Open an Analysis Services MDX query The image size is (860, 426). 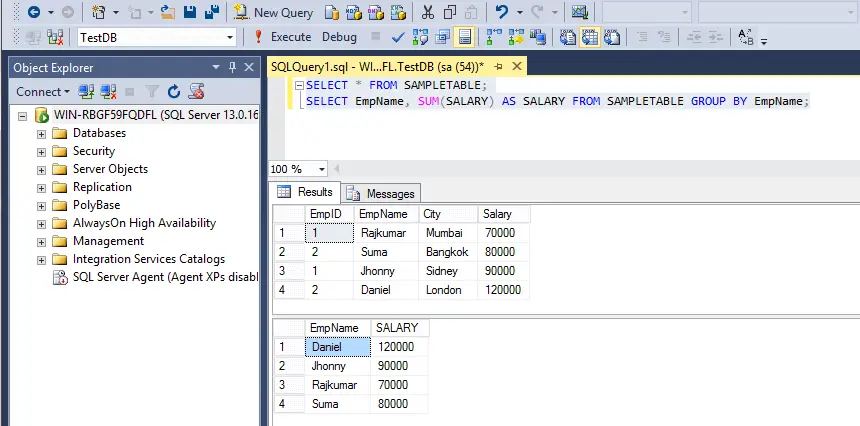pos(354,12)
